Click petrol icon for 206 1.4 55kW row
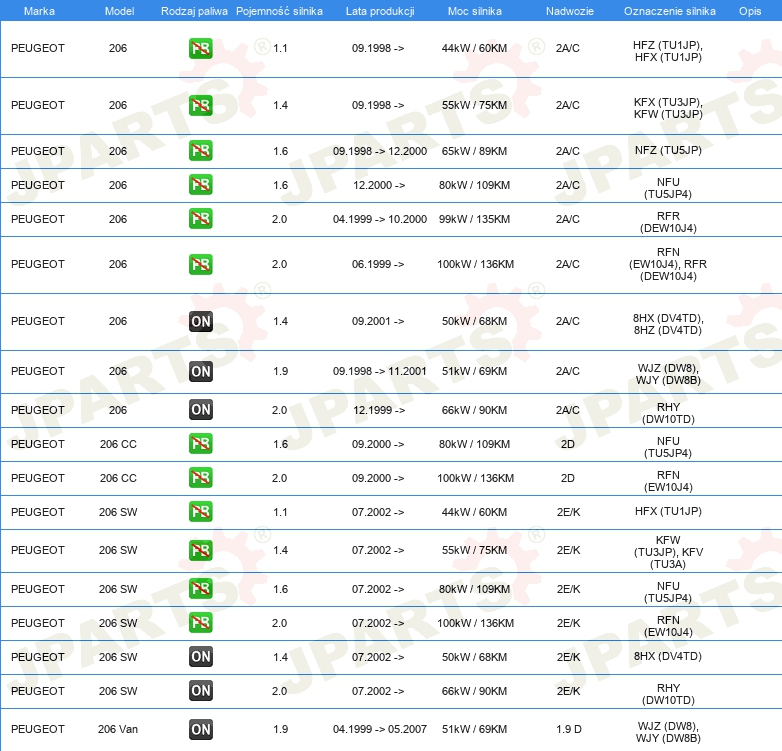 tap(200, 105)
